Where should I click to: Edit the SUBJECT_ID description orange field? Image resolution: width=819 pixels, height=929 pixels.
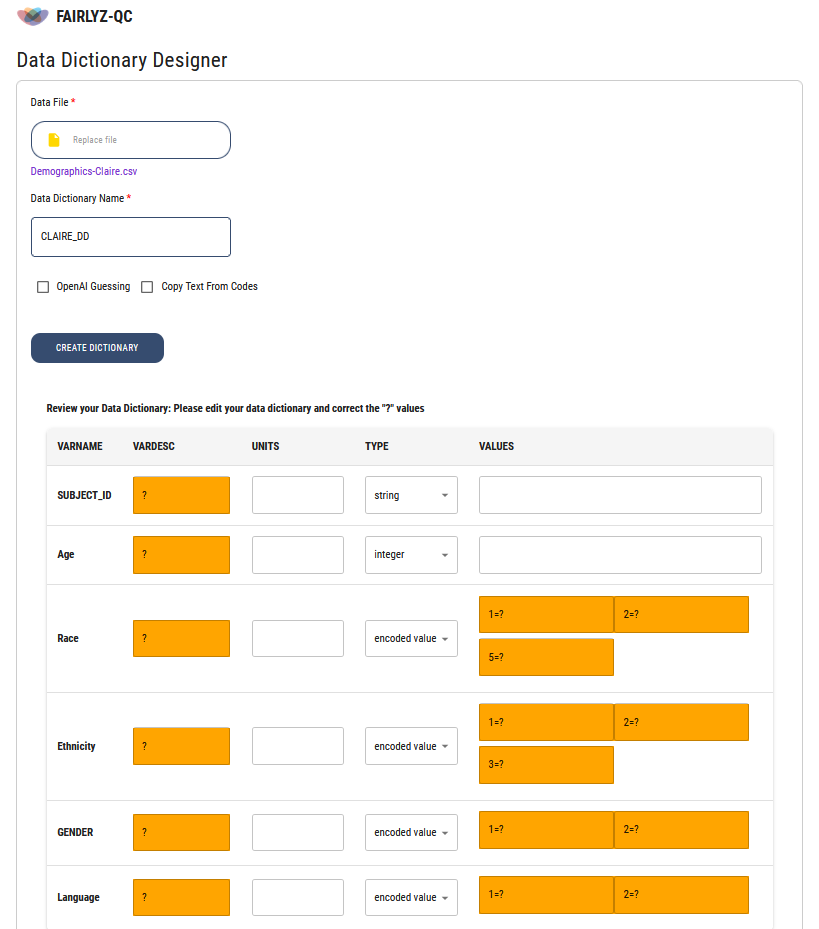tap(181, 495)
